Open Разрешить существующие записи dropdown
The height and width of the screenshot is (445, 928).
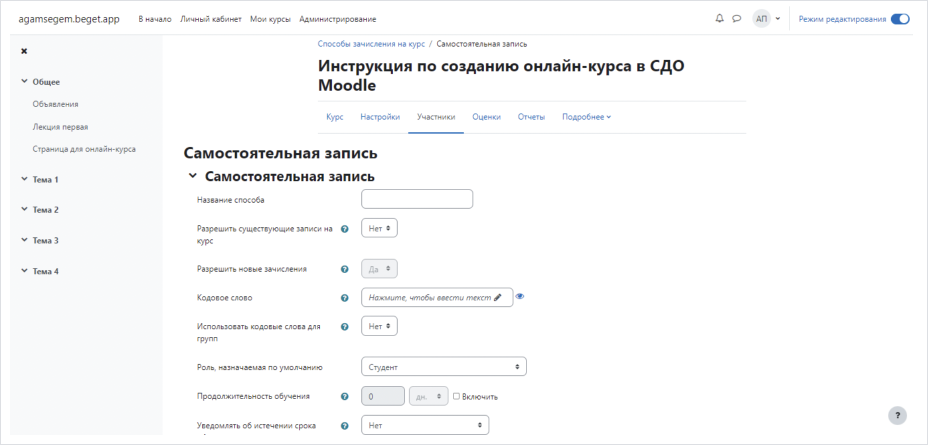[x=379, y=228]
